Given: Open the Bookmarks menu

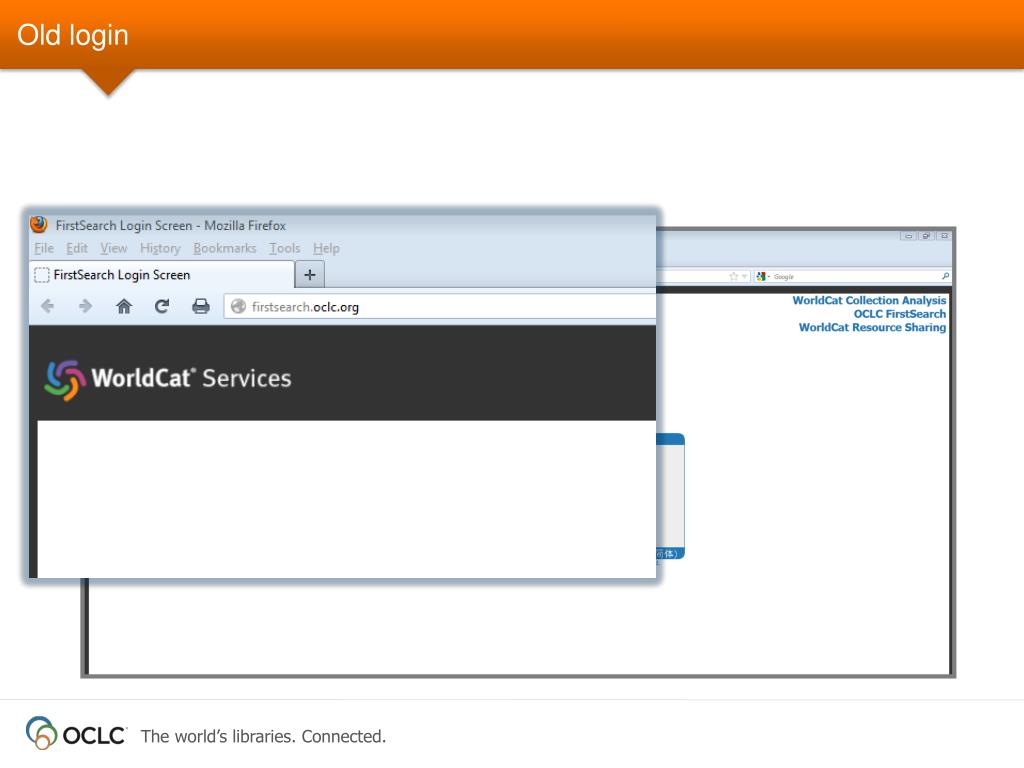Looking at the screenshot, I should click(225, 248).
